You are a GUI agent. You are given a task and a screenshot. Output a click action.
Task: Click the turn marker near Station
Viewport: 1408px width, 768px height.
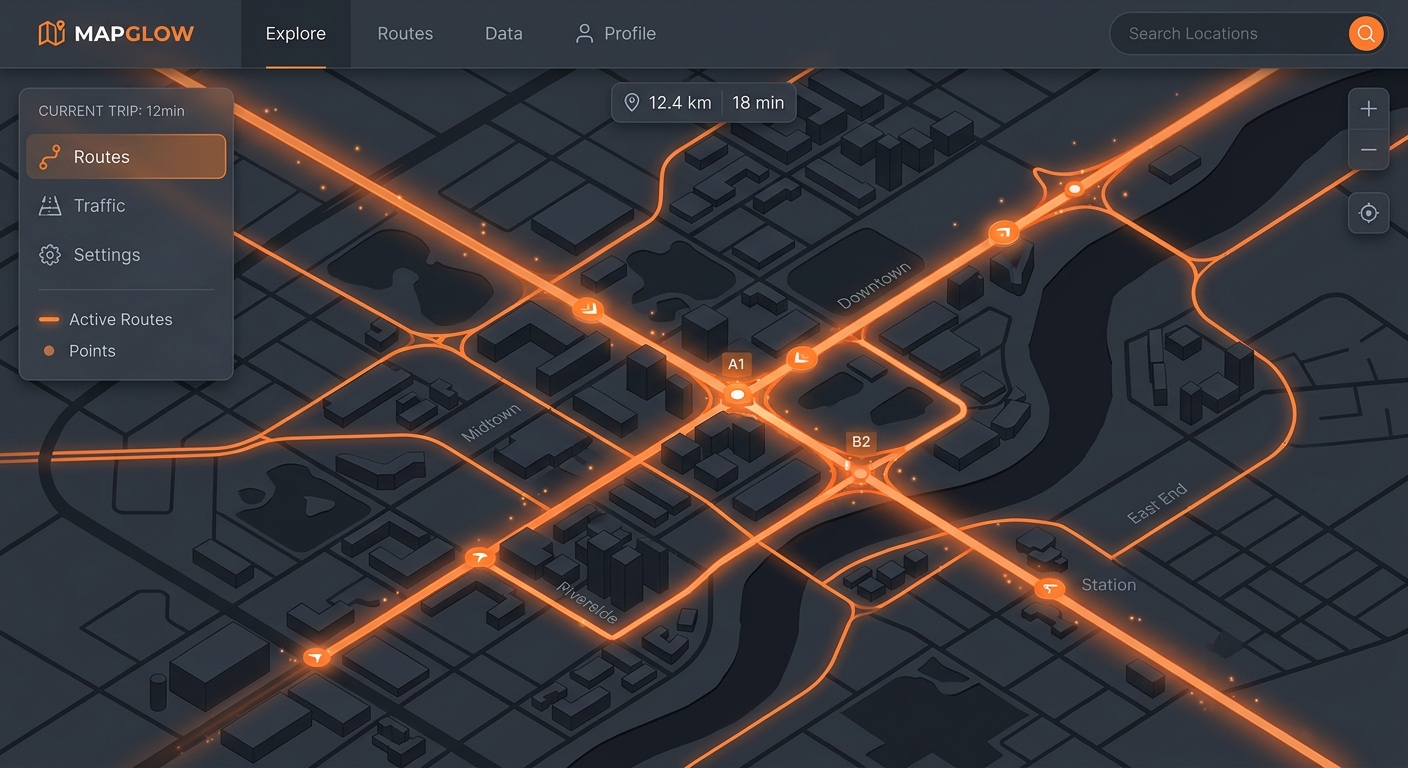click(1049, 589)
